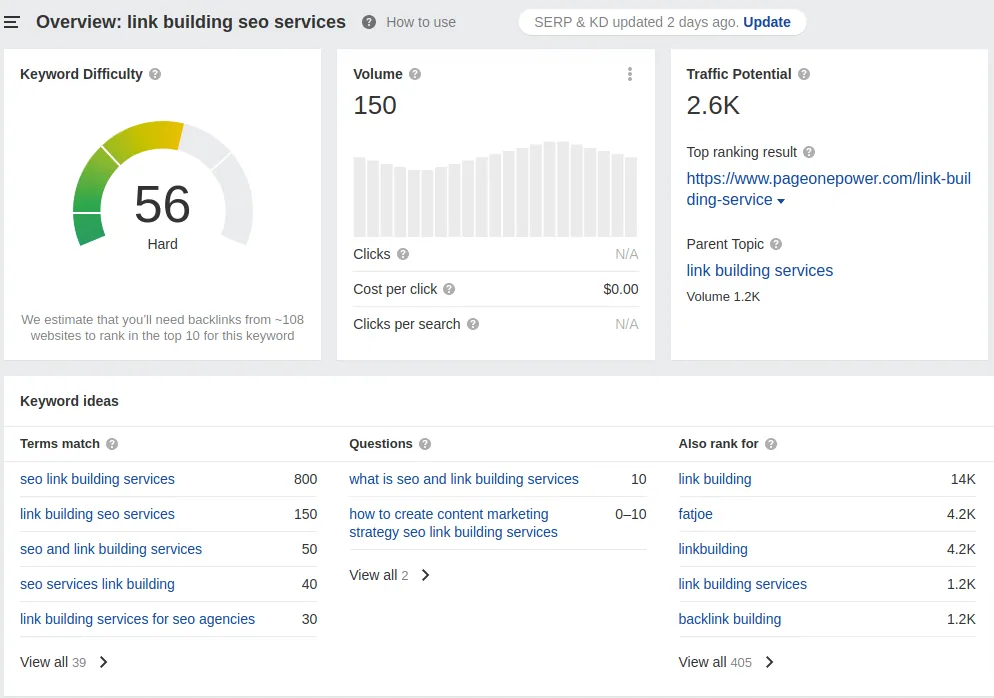Viewport: 994px width, 698px height.
Task: Click the Keyword ideas heading
Action: [x=69, y=401]
